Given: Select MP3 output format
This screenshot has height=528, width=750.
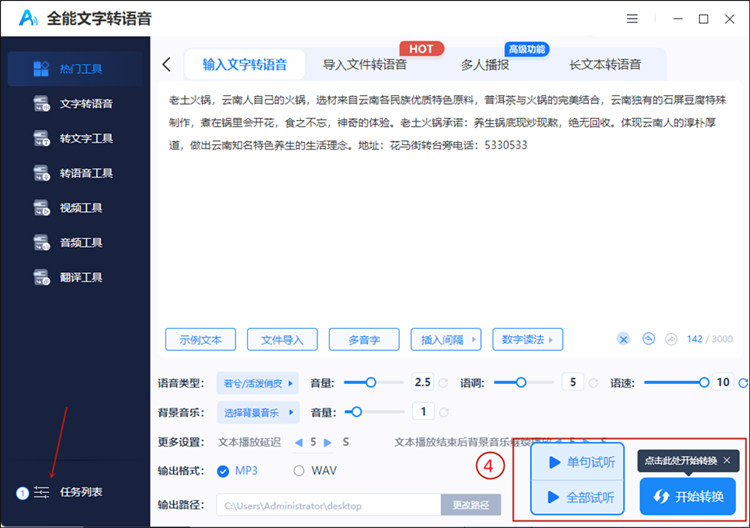Looking at the screenshot, I should tap(236, 470).
